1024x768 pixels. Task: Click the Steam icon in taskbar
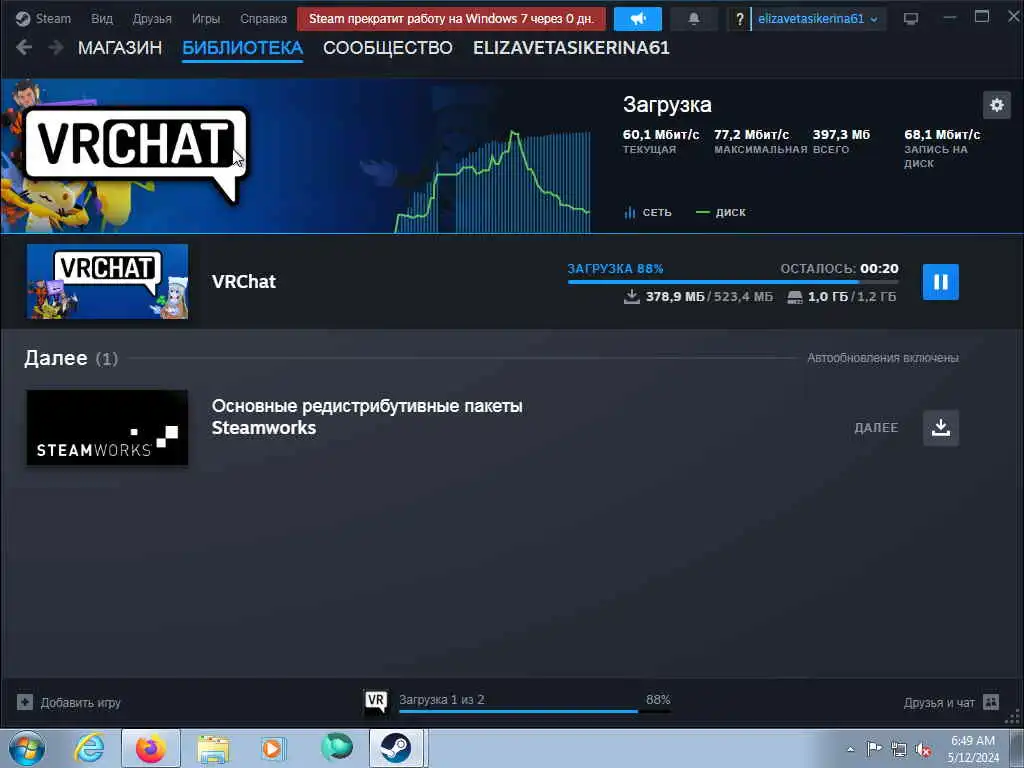pos(396,748)
